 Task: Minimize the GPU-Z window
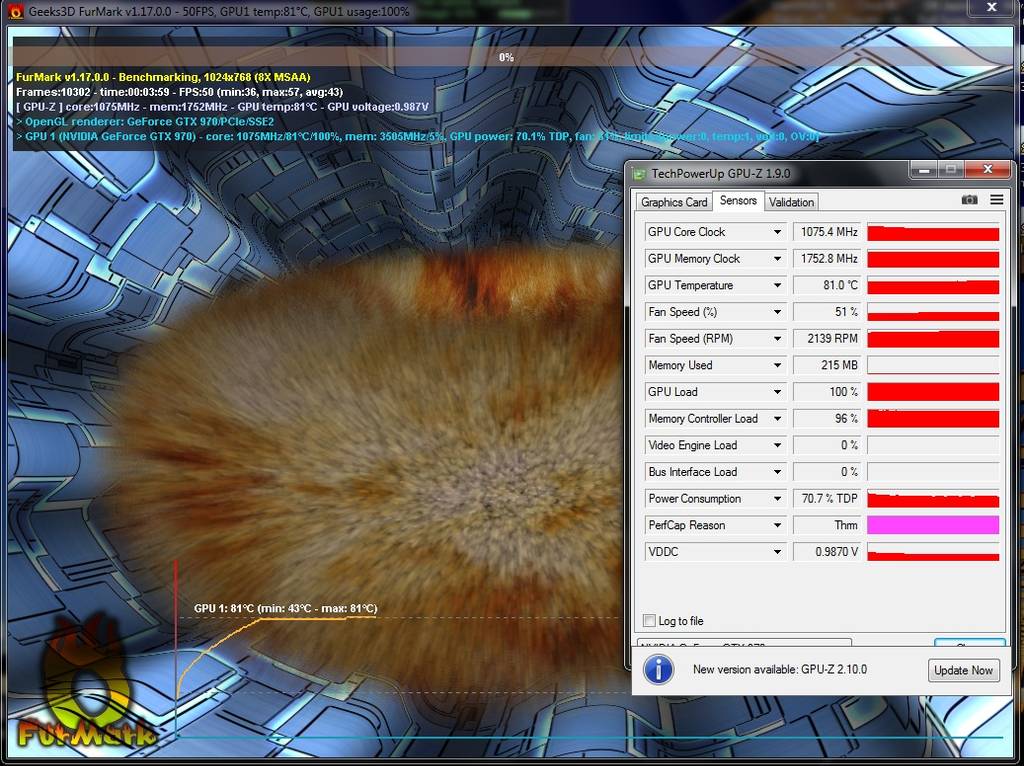[923, 170]
